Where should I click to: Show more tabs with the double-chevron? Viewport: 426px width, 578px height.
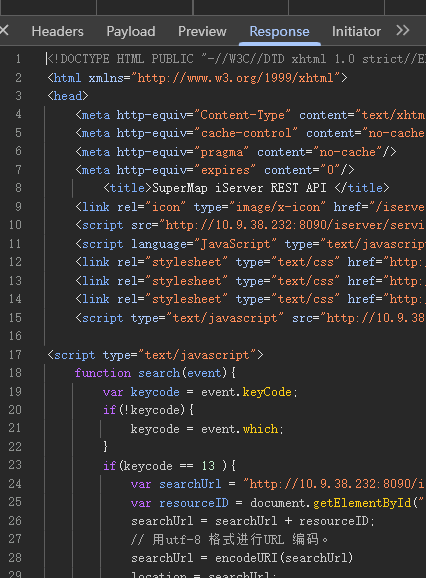tap(403, 31)
